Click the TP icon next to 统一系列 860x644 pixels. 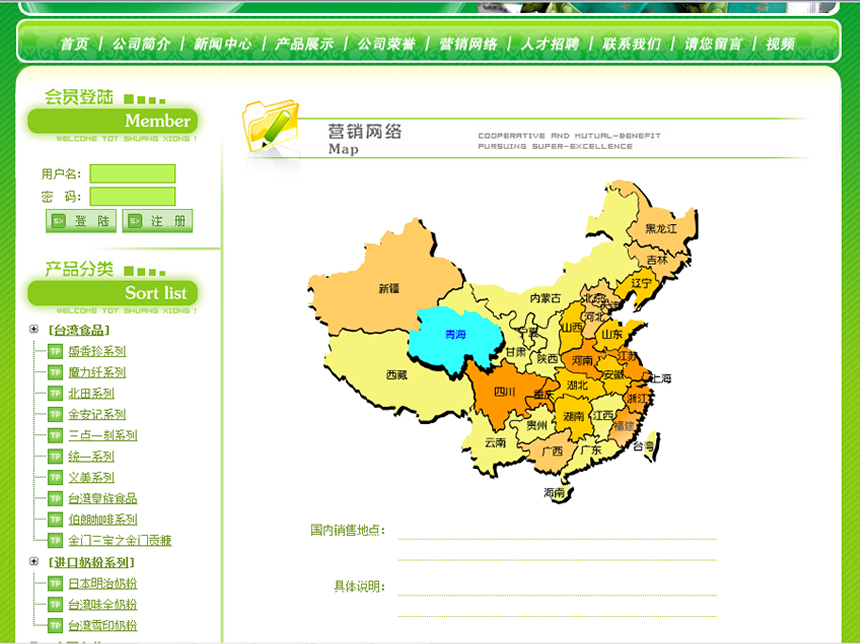56,456
